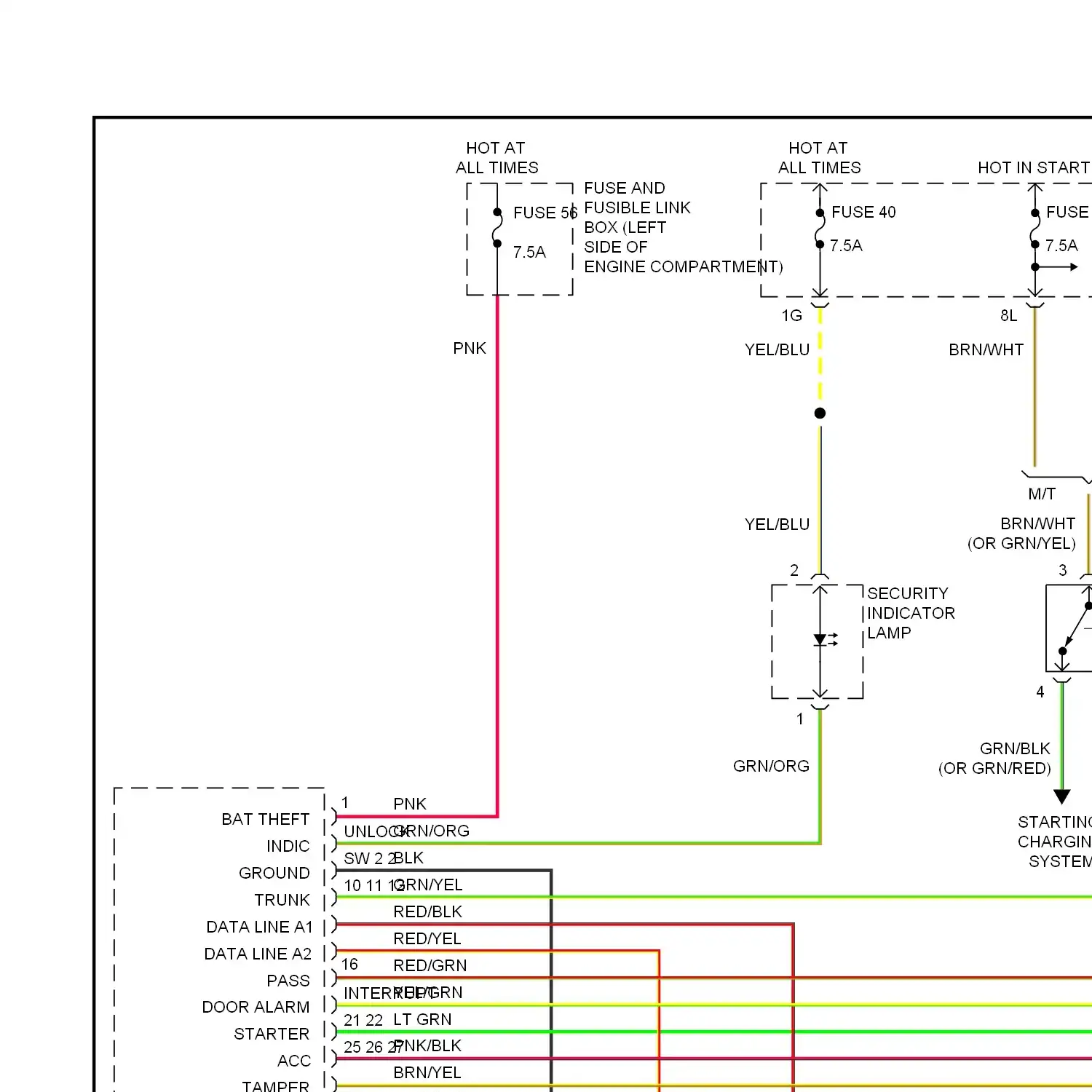
Task: Click the TAMPER terminal label
Action: (275, 1086)
